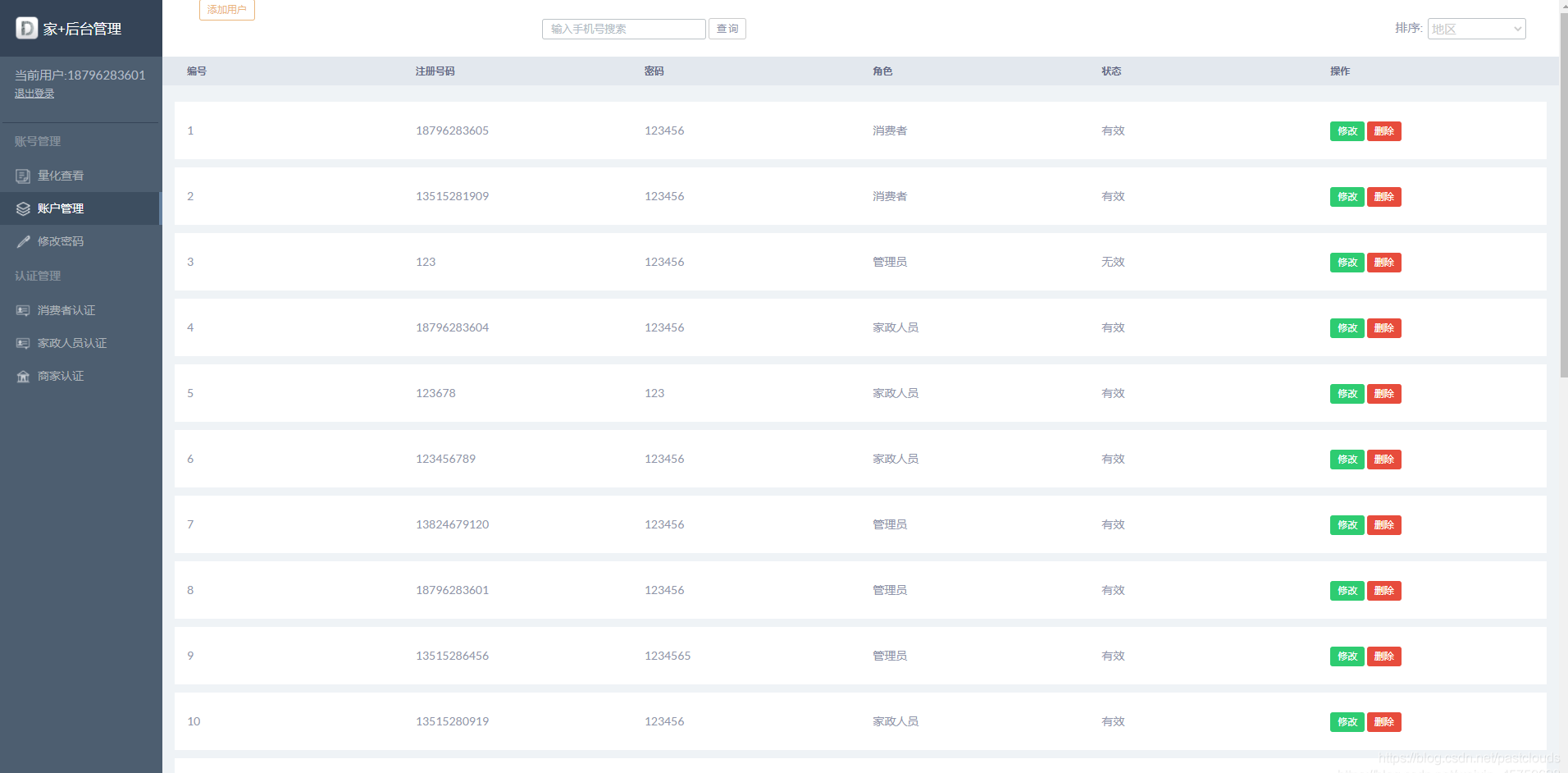This screenshot has height=773, width=1568.
Task: Click 删除 for user 18796283605
Action: 1384,131
